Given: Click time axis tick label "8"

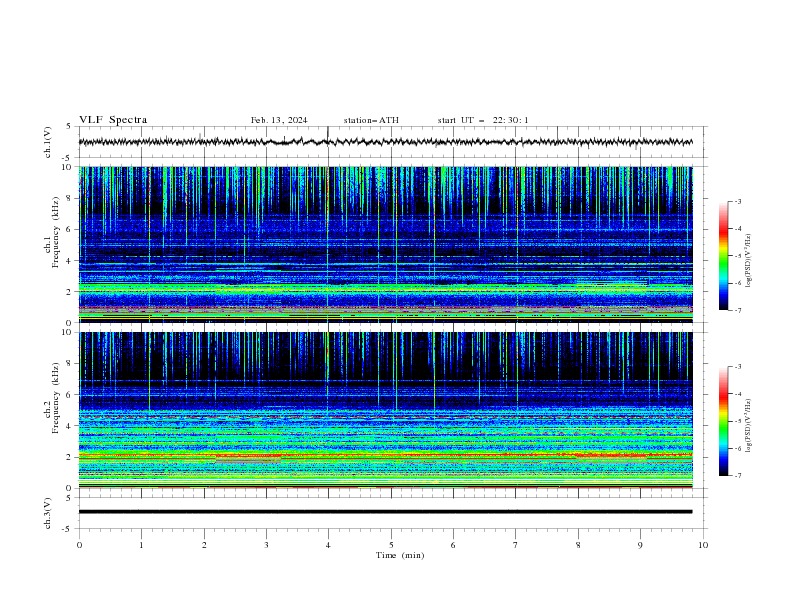Looking at the screenshot, I should click(578, 545).
